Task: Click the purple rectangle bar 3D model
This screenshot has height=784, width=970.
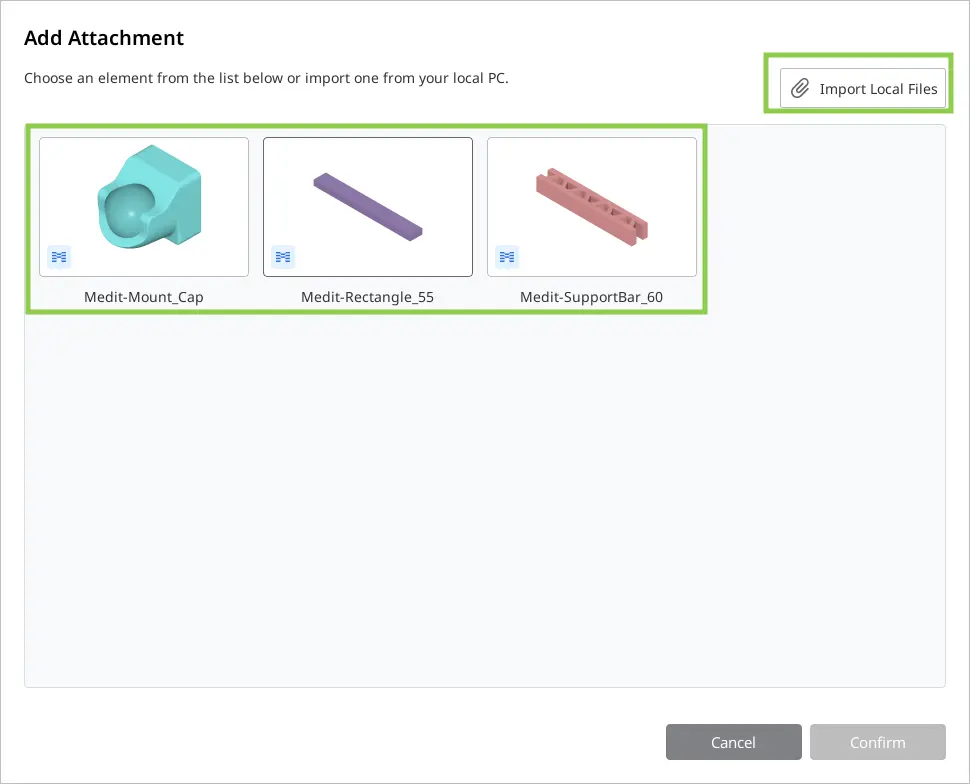Action: [x=367, y=207]
